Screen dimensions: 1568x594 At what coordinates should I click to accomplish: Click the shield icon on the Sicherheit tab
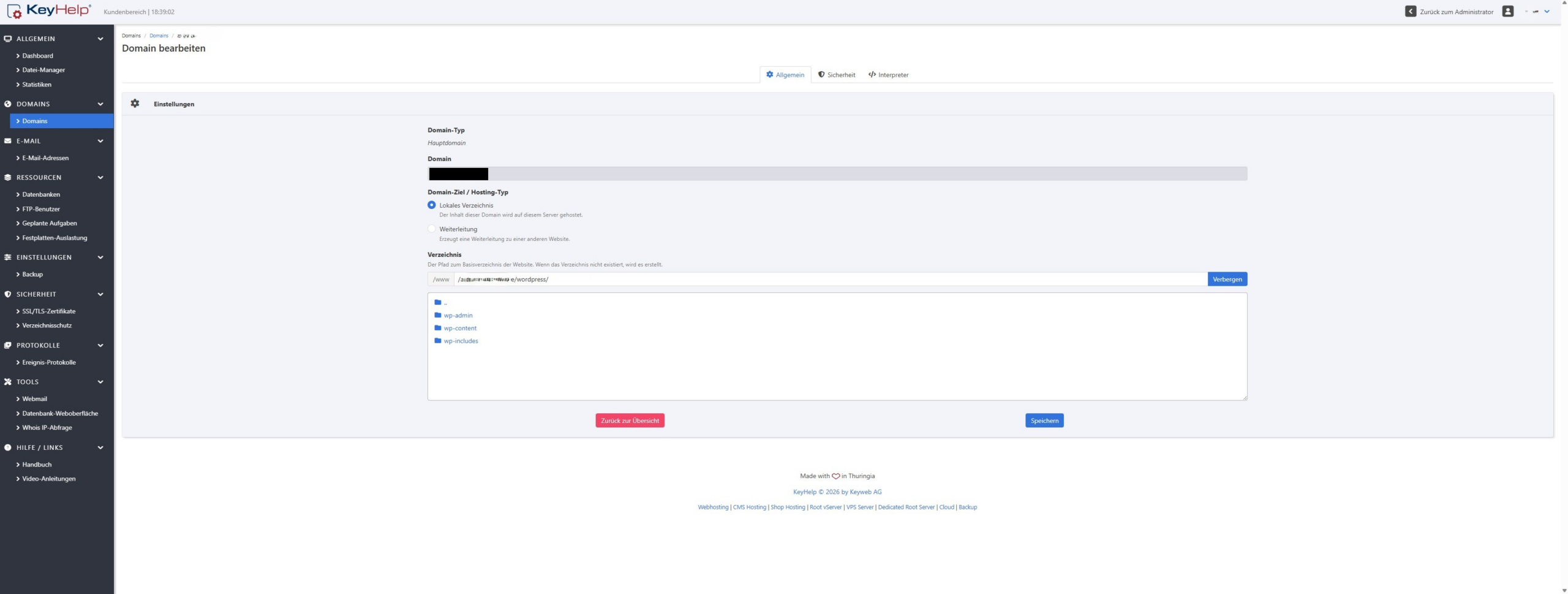tap(821, 75)
